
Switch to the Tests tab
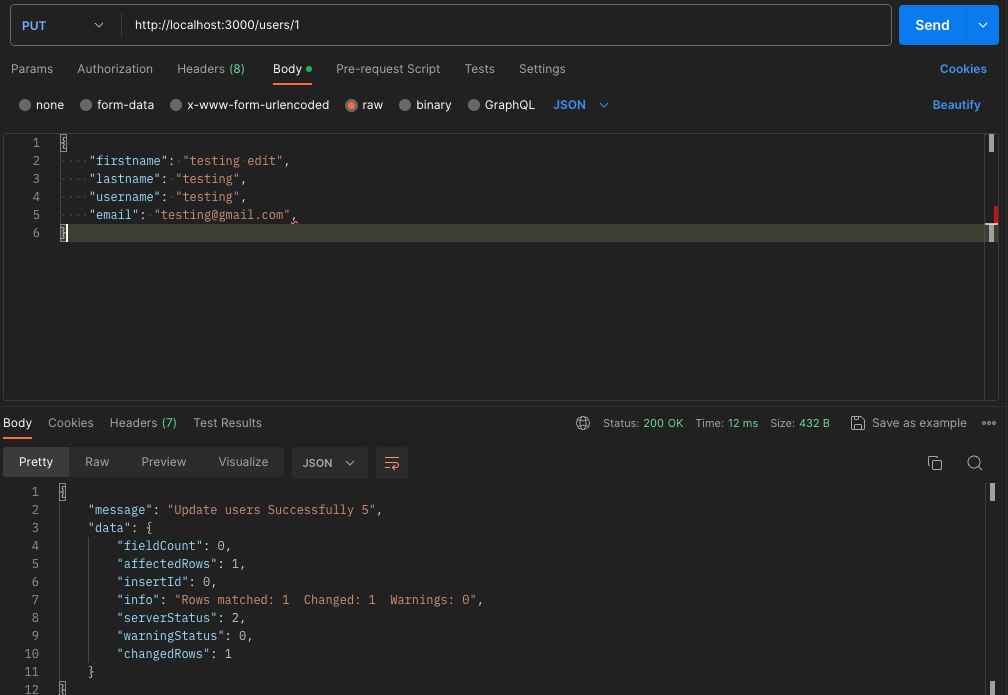tap(480, 69)
